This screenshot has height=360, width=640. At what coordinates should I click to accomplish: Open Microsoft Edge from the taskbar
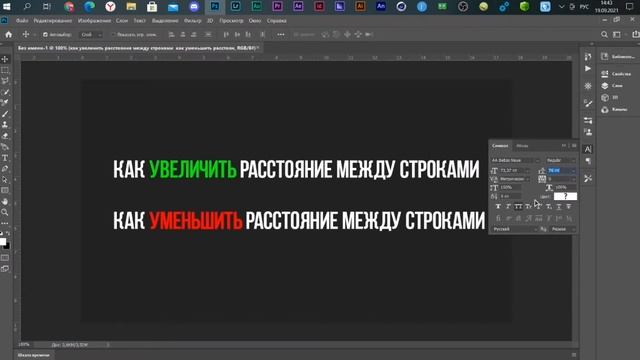(x=90, y=7)
